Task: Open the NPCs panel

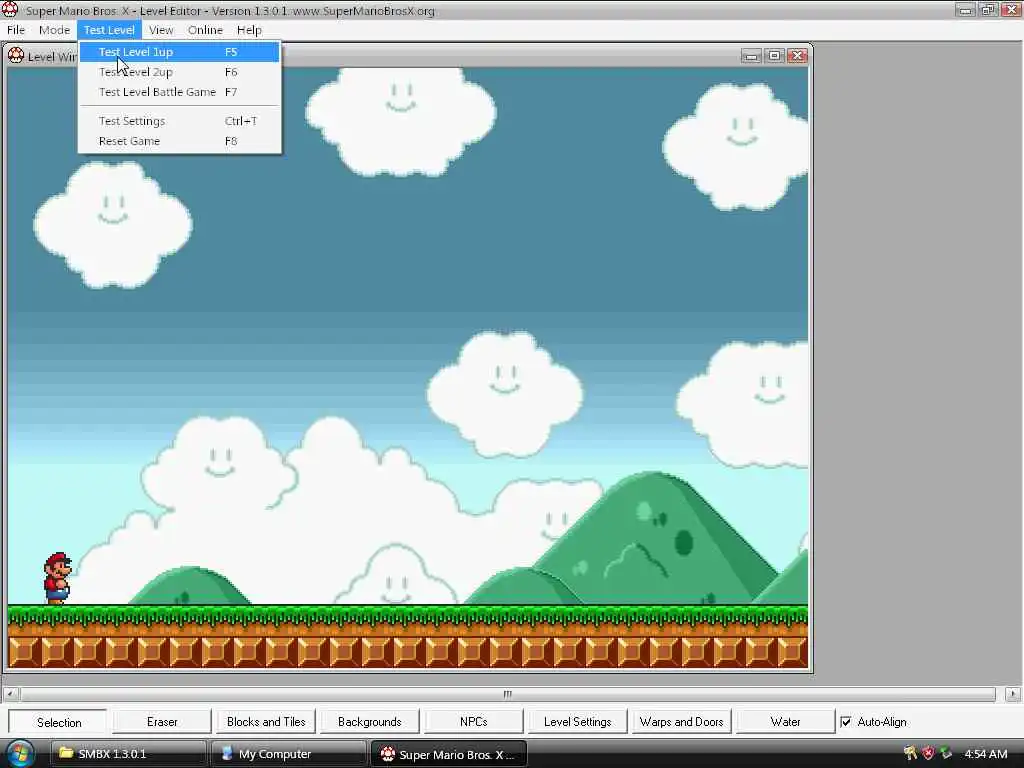Action: [x=473, y=722]
